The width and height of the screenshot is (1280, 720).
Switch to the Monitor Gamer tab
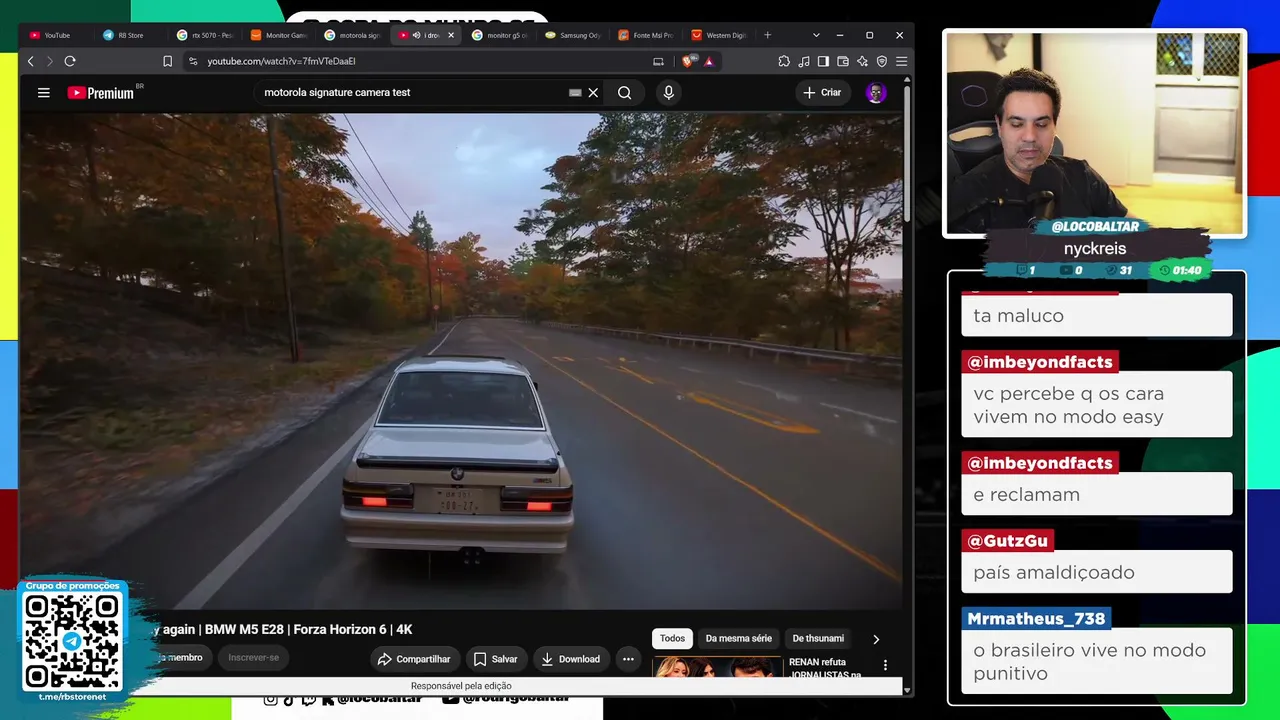278,35
